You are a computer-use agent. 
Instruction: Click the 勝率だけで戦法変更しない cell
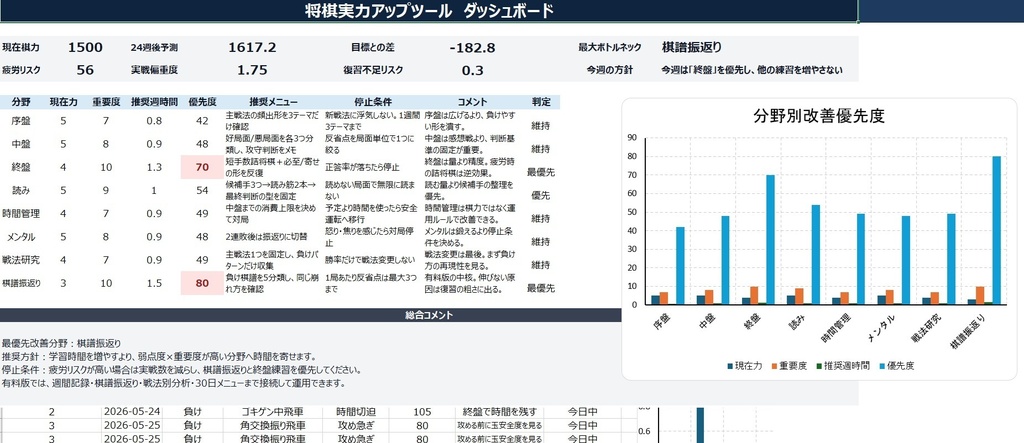[x=370, y=259]
